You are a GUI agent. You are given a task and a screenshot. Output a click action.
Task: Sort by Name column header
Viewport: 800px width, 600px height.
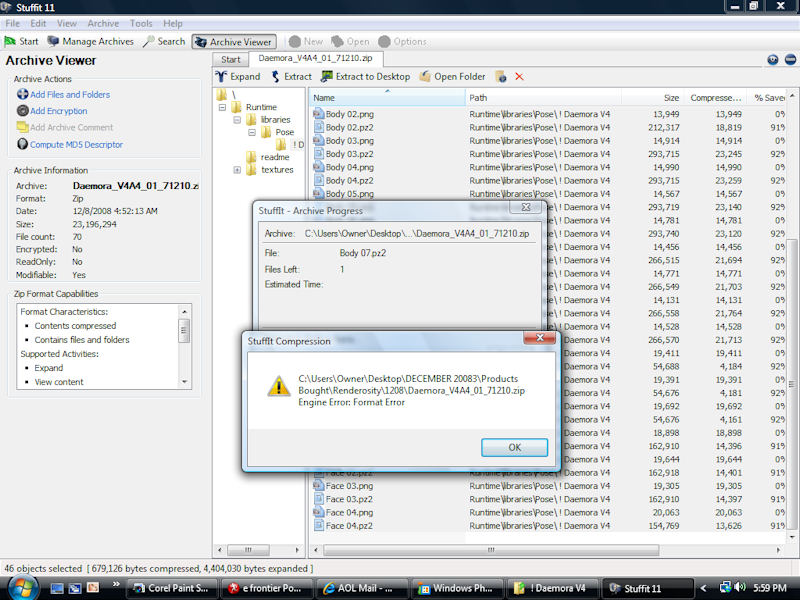387,97
